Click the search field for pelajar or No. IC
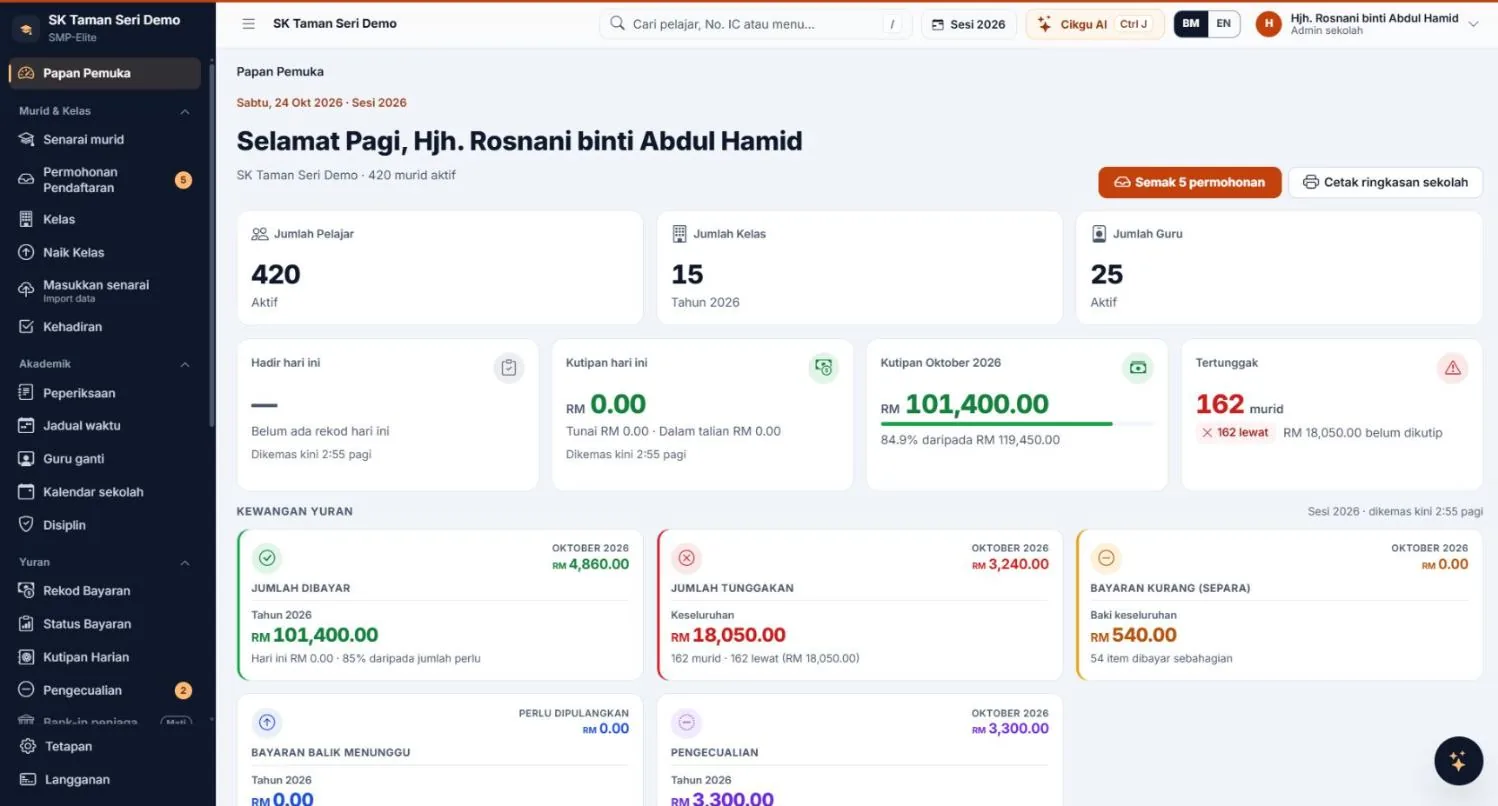The width and height of the screenshot is (1498, 806). point(755,24)
